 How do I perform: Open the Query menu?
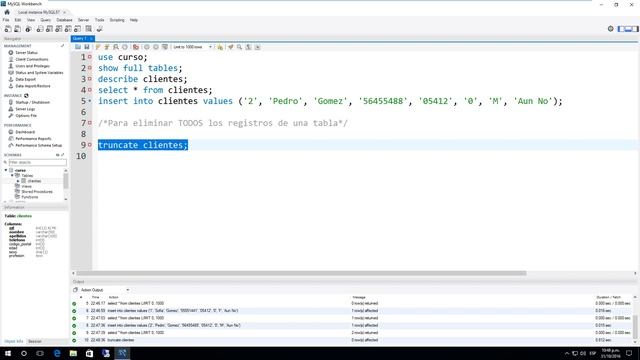point(46,20)
